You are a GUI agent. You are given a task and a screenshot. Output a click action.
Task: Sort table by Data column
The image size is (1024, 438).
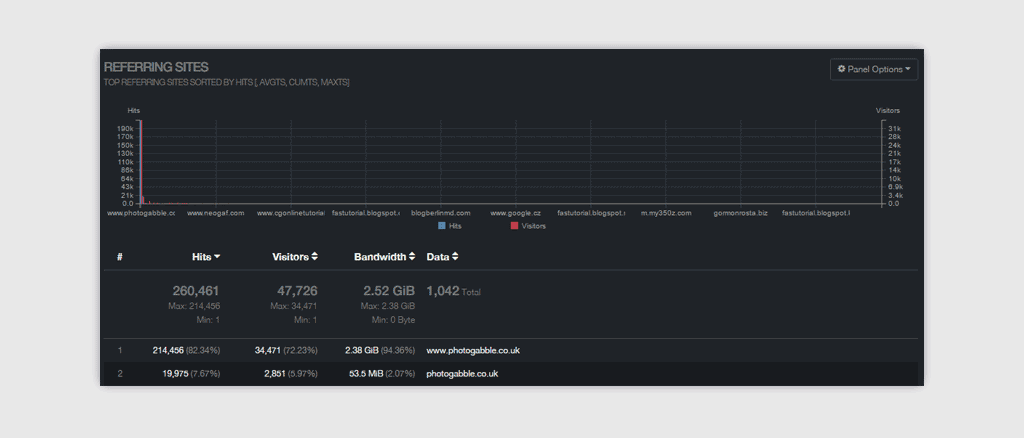pyautogui.click(x=442, y=257)
